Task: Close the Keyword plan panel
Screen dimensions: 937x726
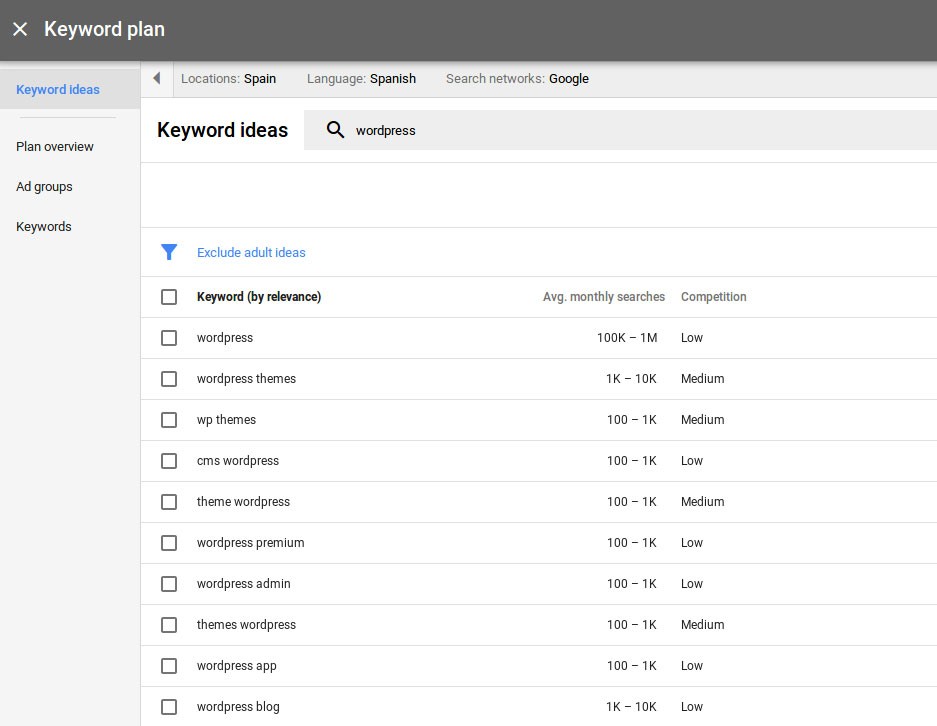Action: coord(20,29)
